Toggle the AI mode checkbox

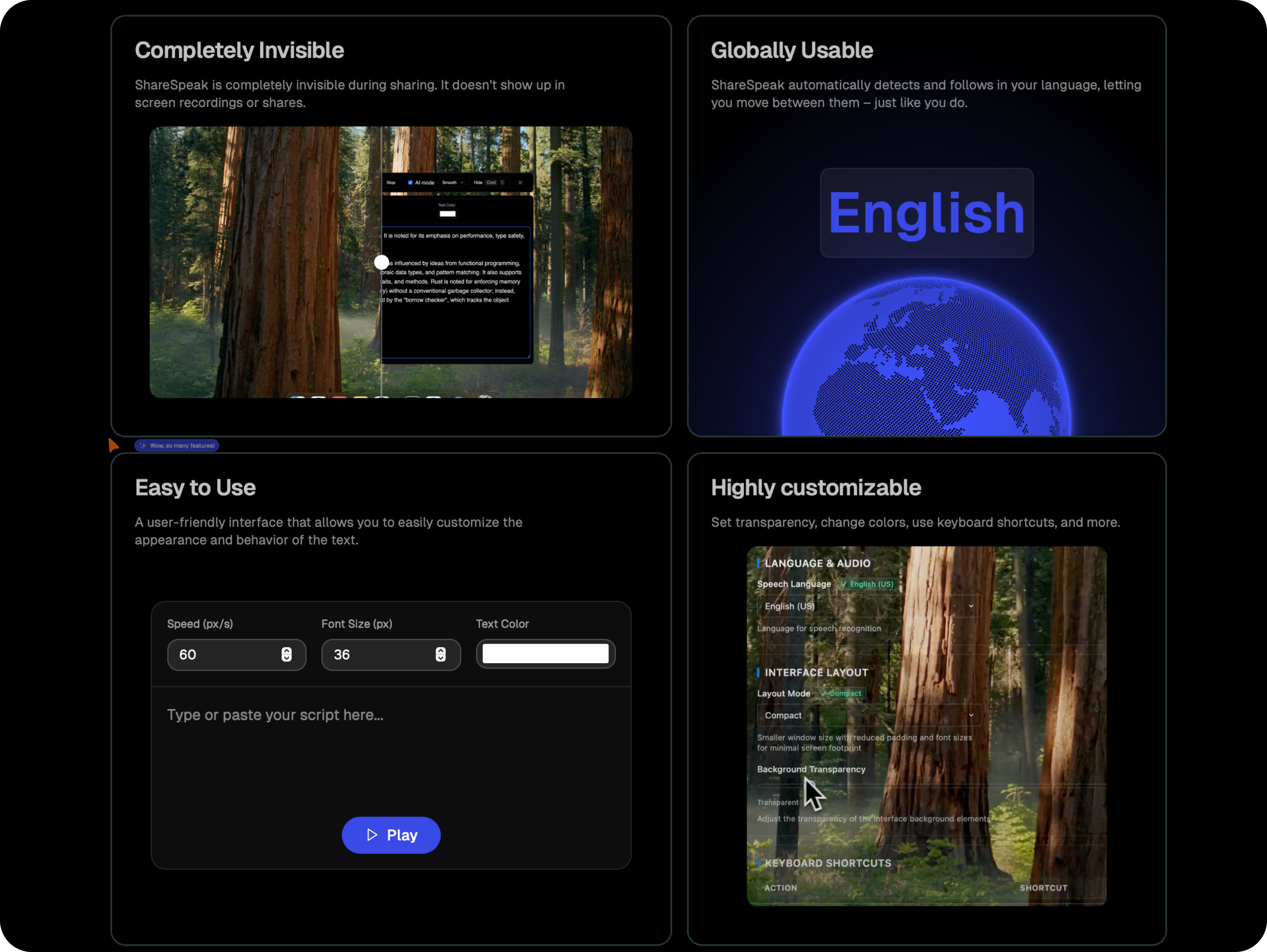click(410, 183)
